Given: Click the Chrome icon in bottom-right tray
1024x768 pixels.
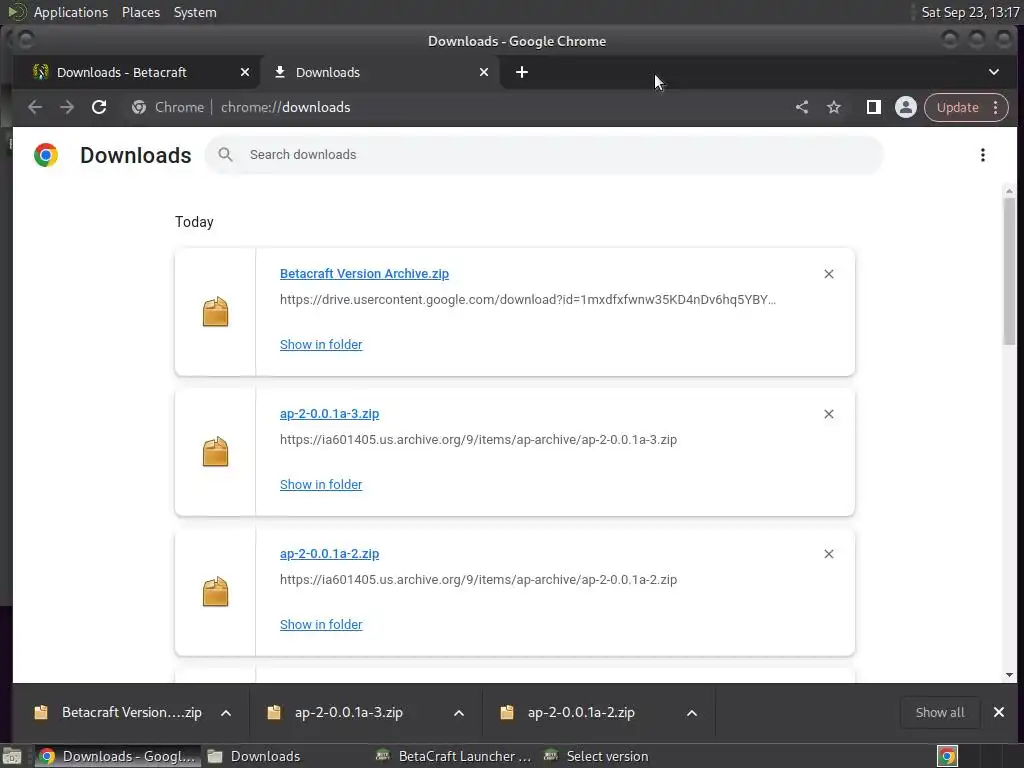Looking at the screenshot, I should [x=947, y=756].
